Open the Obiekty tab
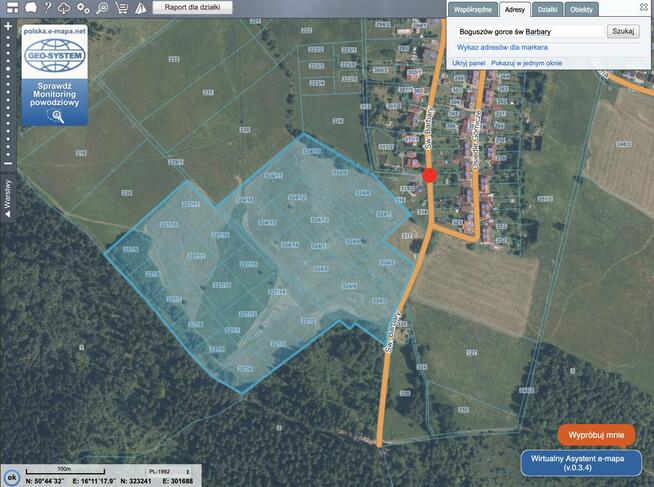This screenshot has width=654, height=487. point(582,9)
